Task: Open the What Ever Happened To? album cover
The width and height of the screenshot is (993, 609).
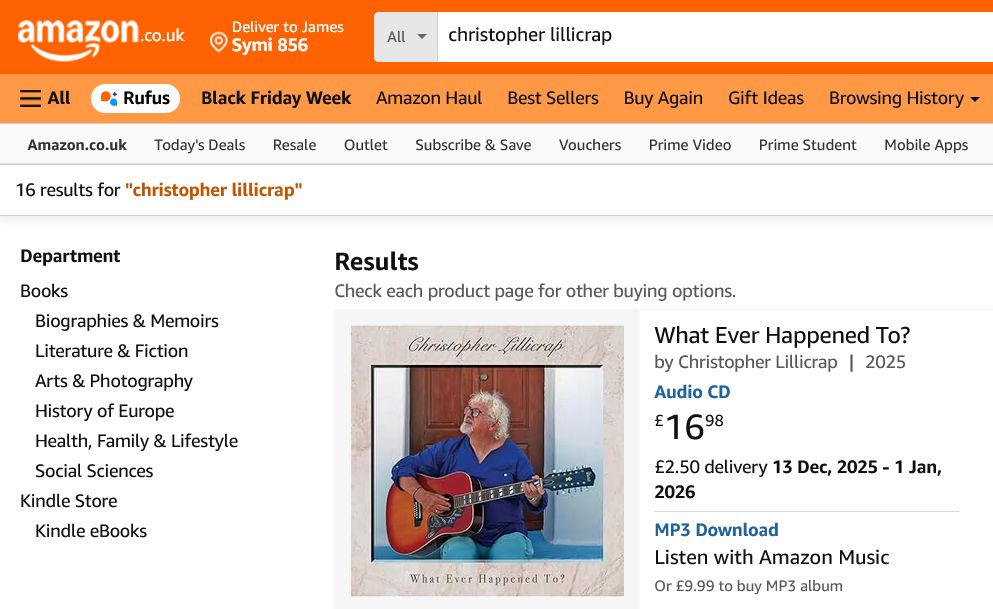Action: 487,460
